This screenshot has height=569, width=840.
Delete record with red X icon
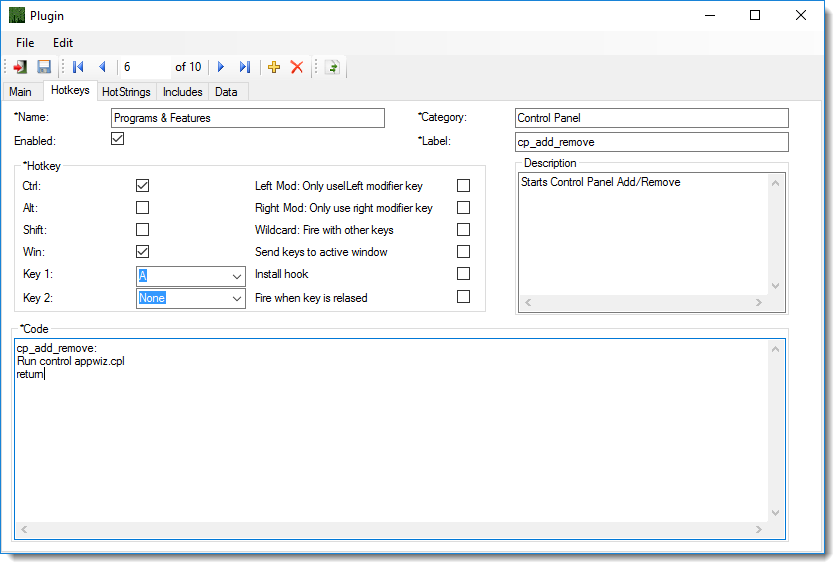point(297,67)
